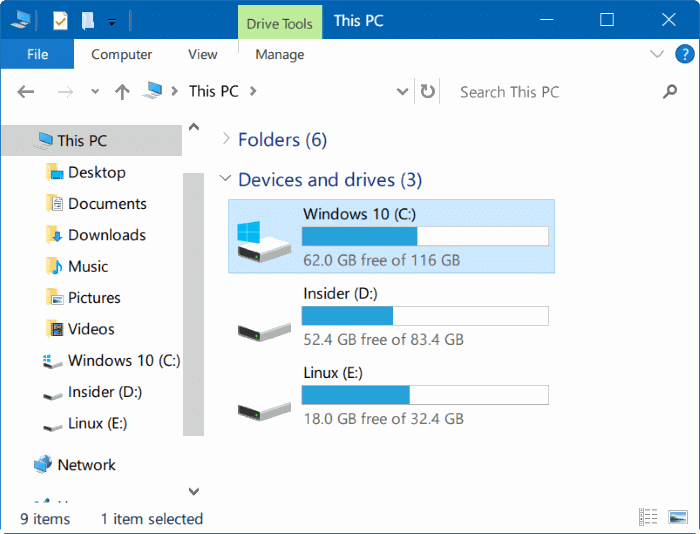The image size is (700, 534).
Task: Click the Folders (6) group header
Action: point(283,140)
